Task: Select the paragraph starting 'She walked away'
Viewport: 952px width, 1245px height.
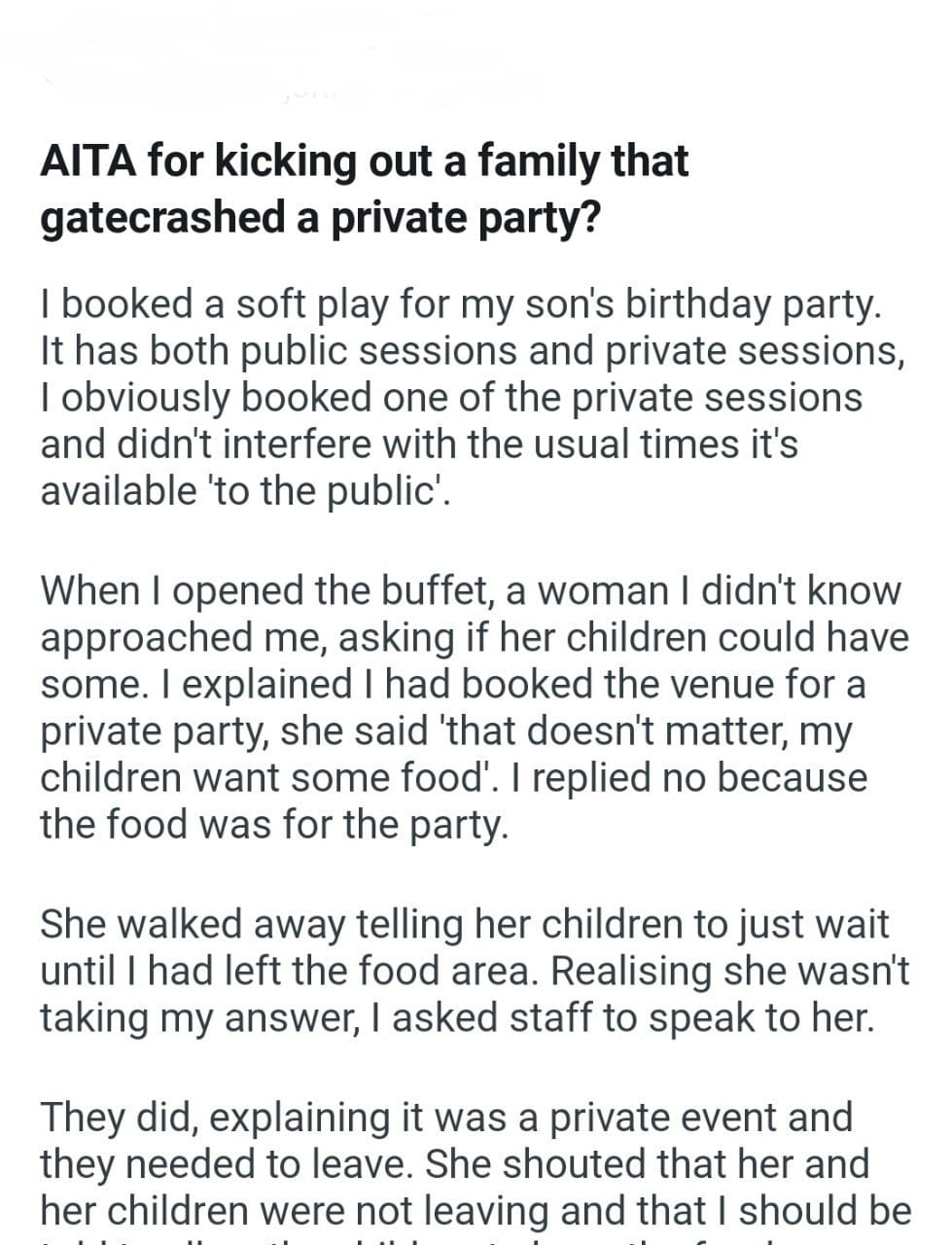Action: click(x=474, y=971)
